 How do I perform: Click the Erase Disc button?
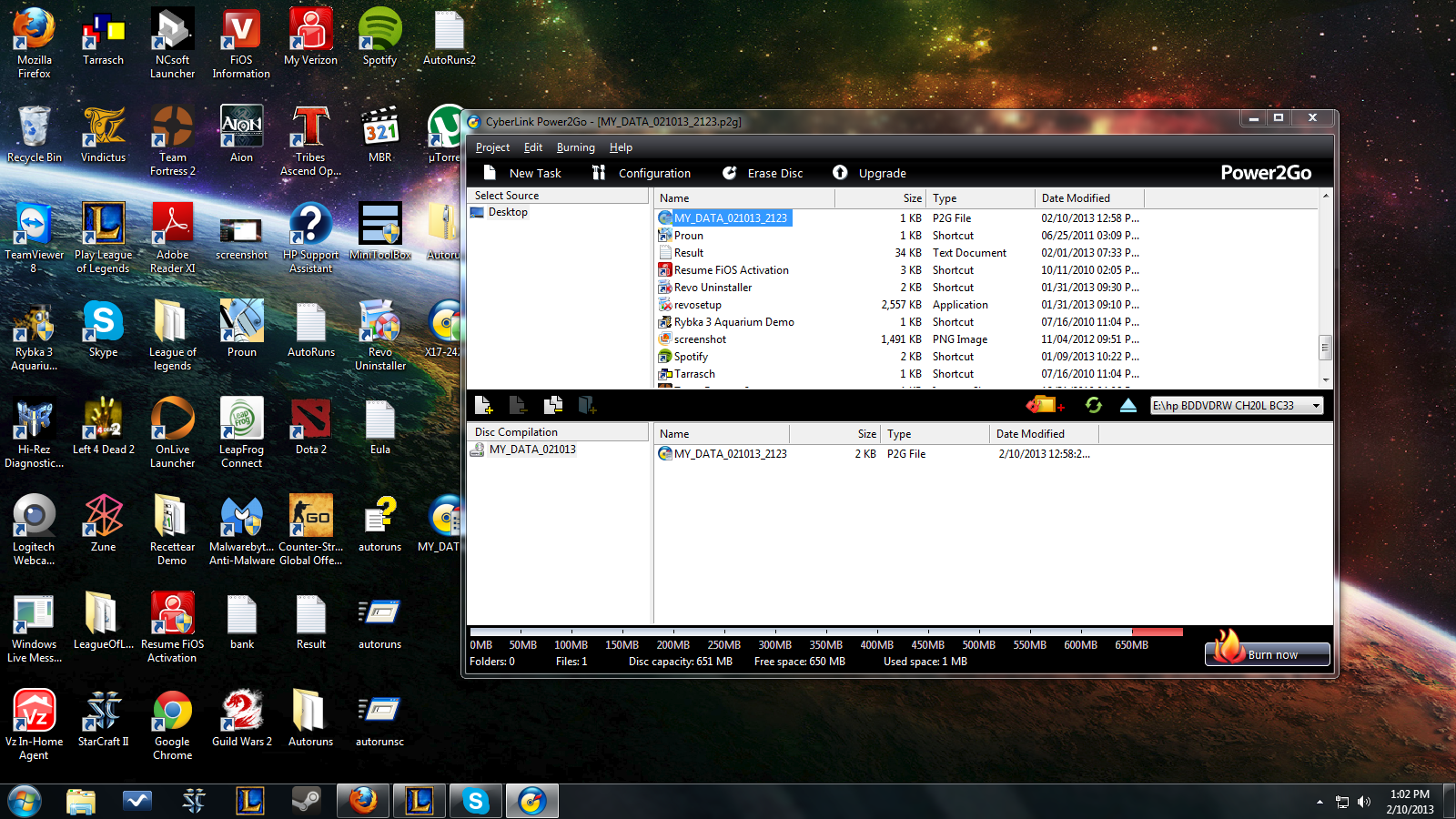click(x=763, y=173)
